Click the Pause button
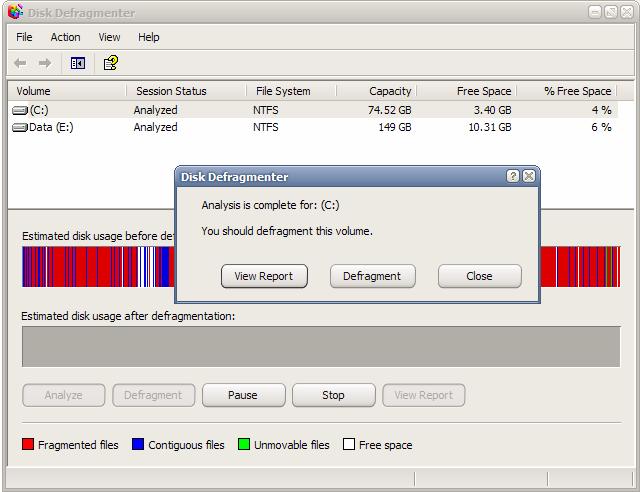The image size is (640, 492). pos(243,395)
